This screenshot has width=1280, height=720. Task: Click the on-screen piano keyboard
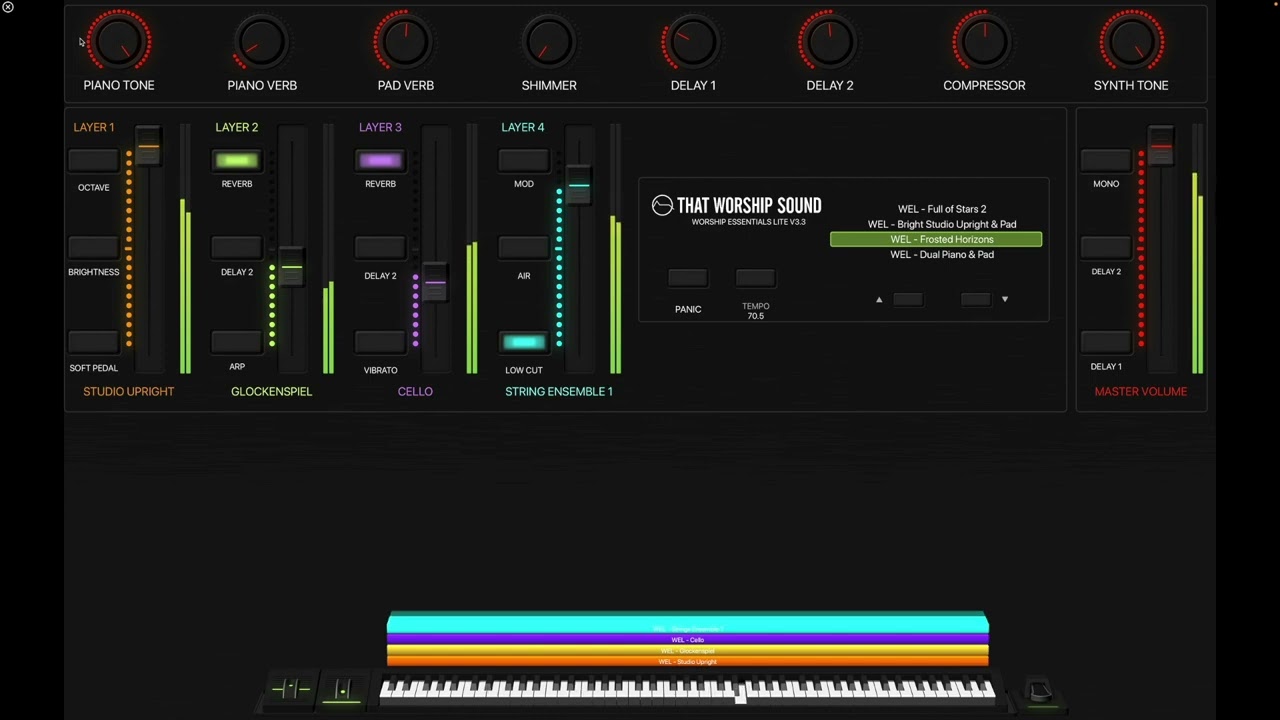(688, 689)
